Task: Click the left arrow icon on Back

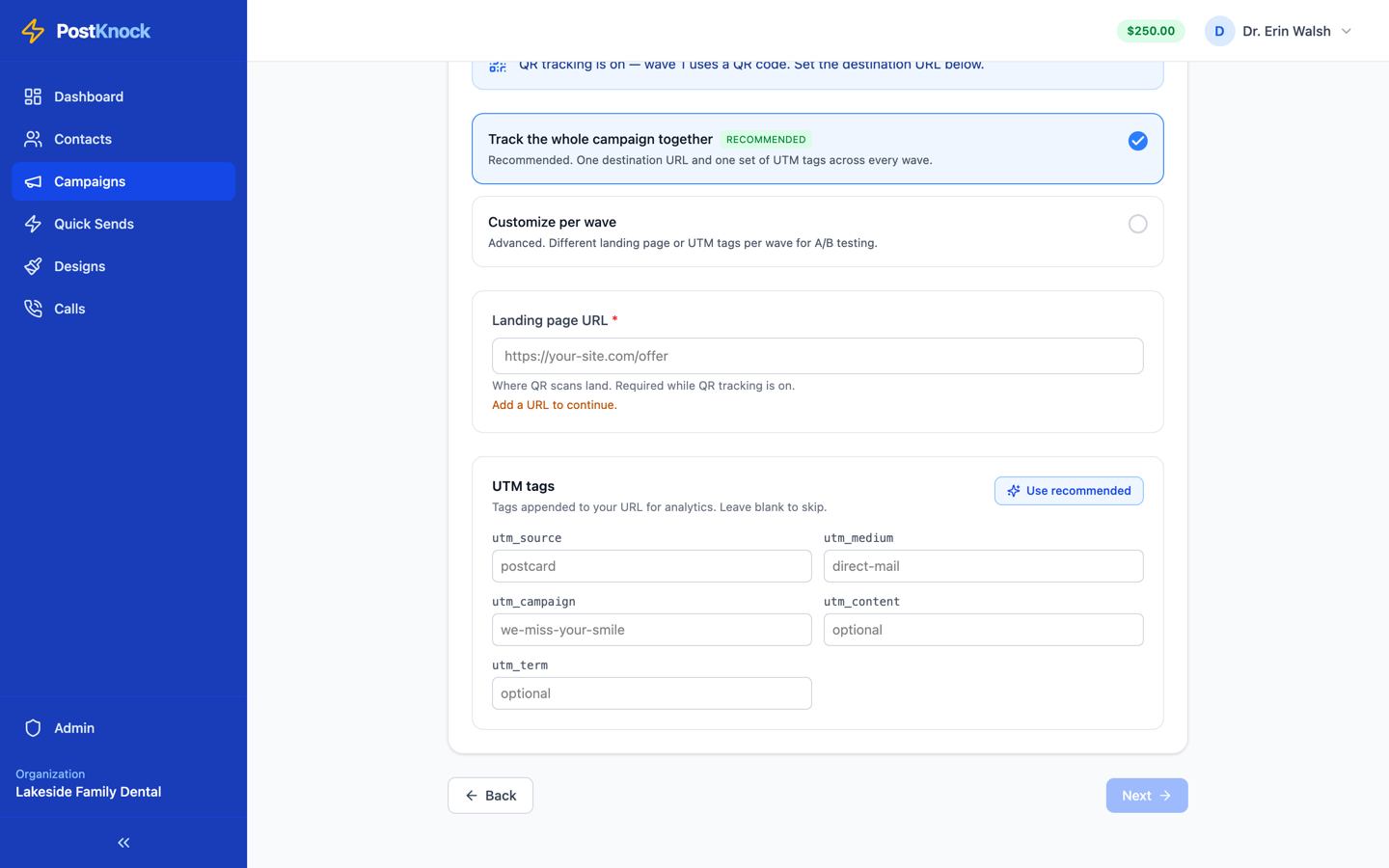Action: (x=472, y=796)
